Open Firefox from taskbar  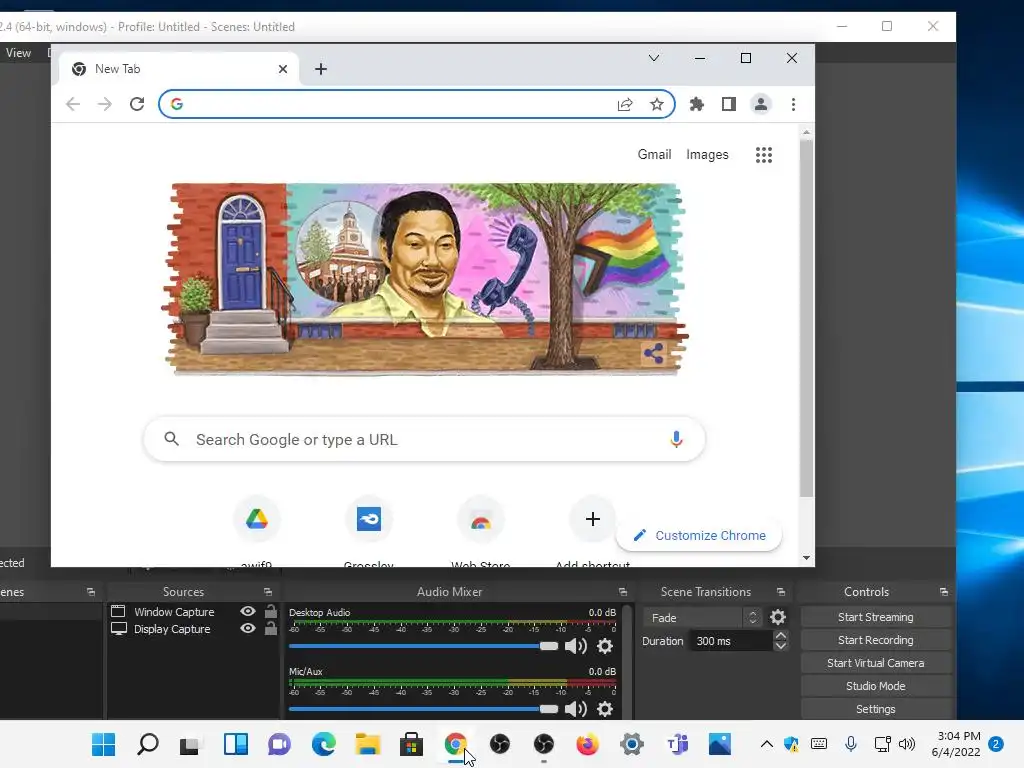(587, 744)
